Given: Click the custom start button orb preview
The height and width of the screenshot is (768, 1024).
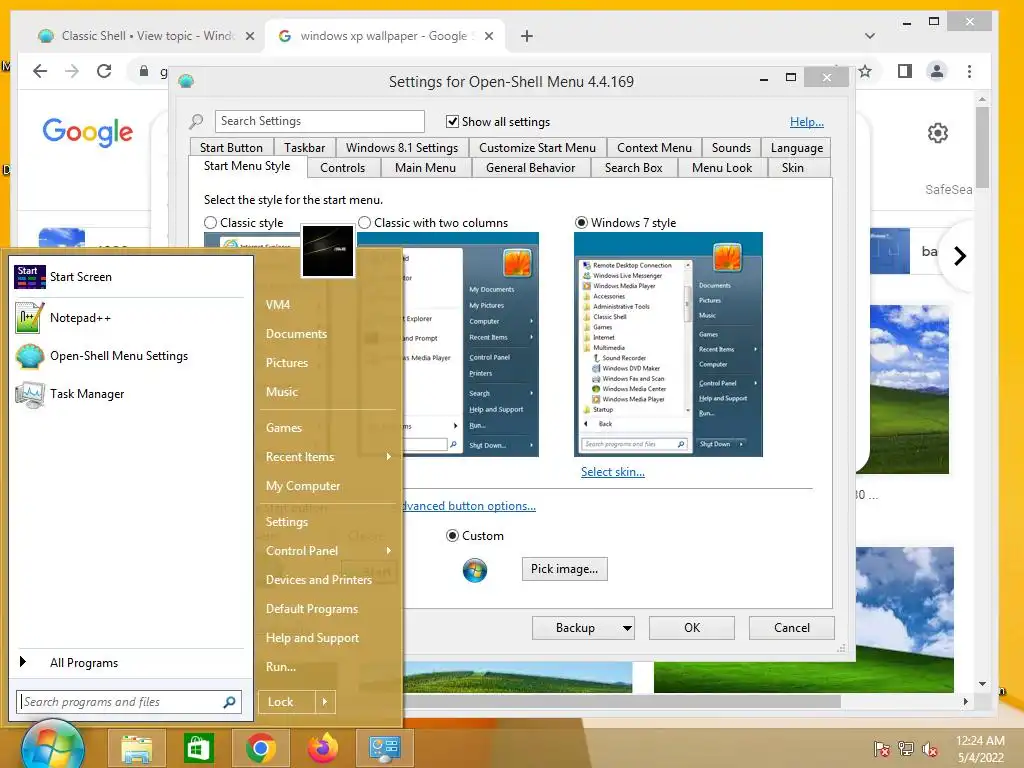Looking at the screenshot, I should pyautogui.click(x=475, y=570).
